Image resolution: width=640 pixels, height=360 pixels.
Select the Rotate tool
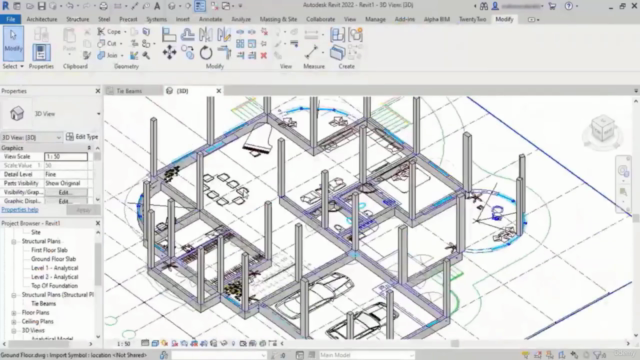(x=206, y=53)
